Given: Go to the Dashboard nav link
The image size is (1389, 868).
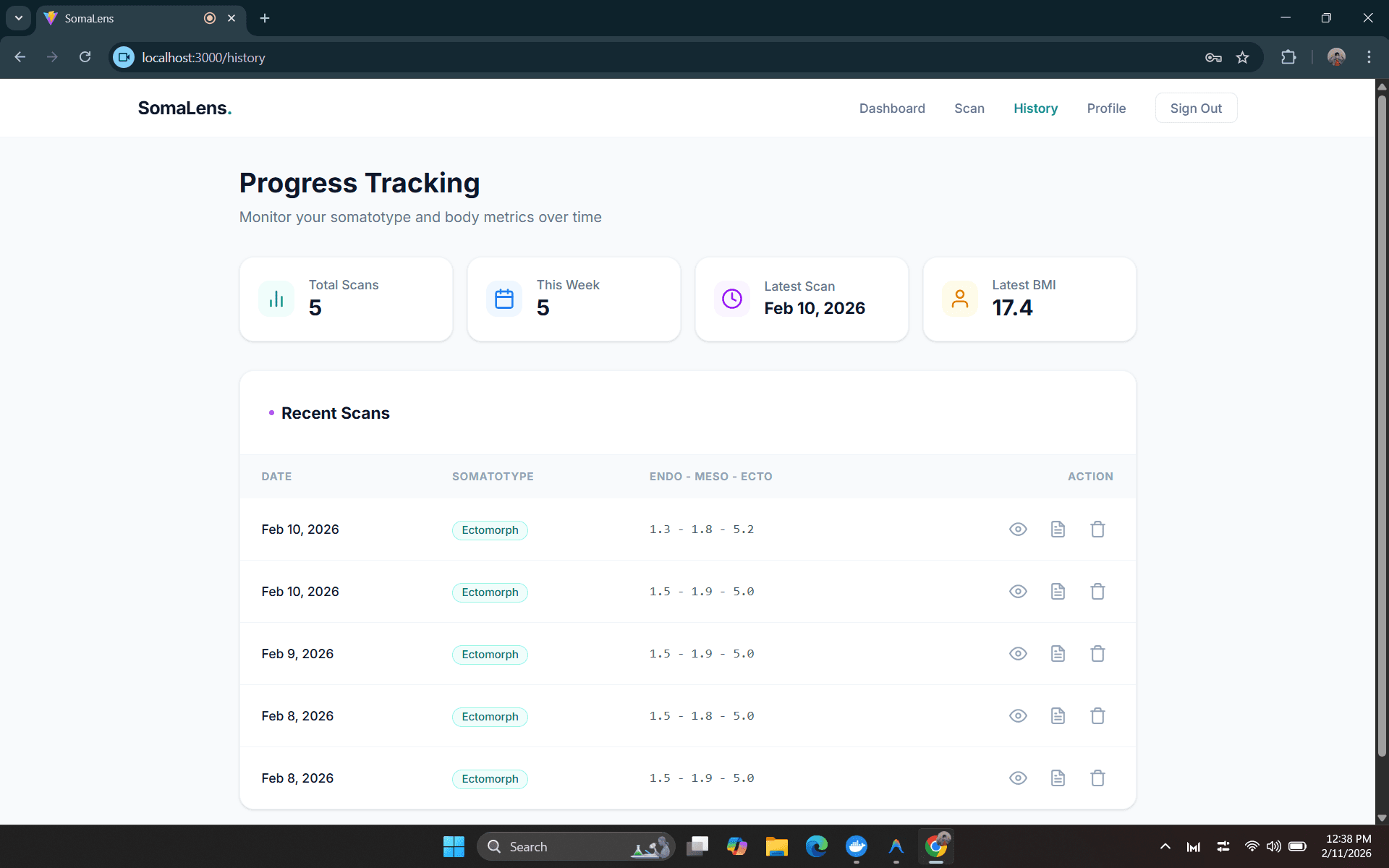Looking at the screenshot, I should [892, 109].
